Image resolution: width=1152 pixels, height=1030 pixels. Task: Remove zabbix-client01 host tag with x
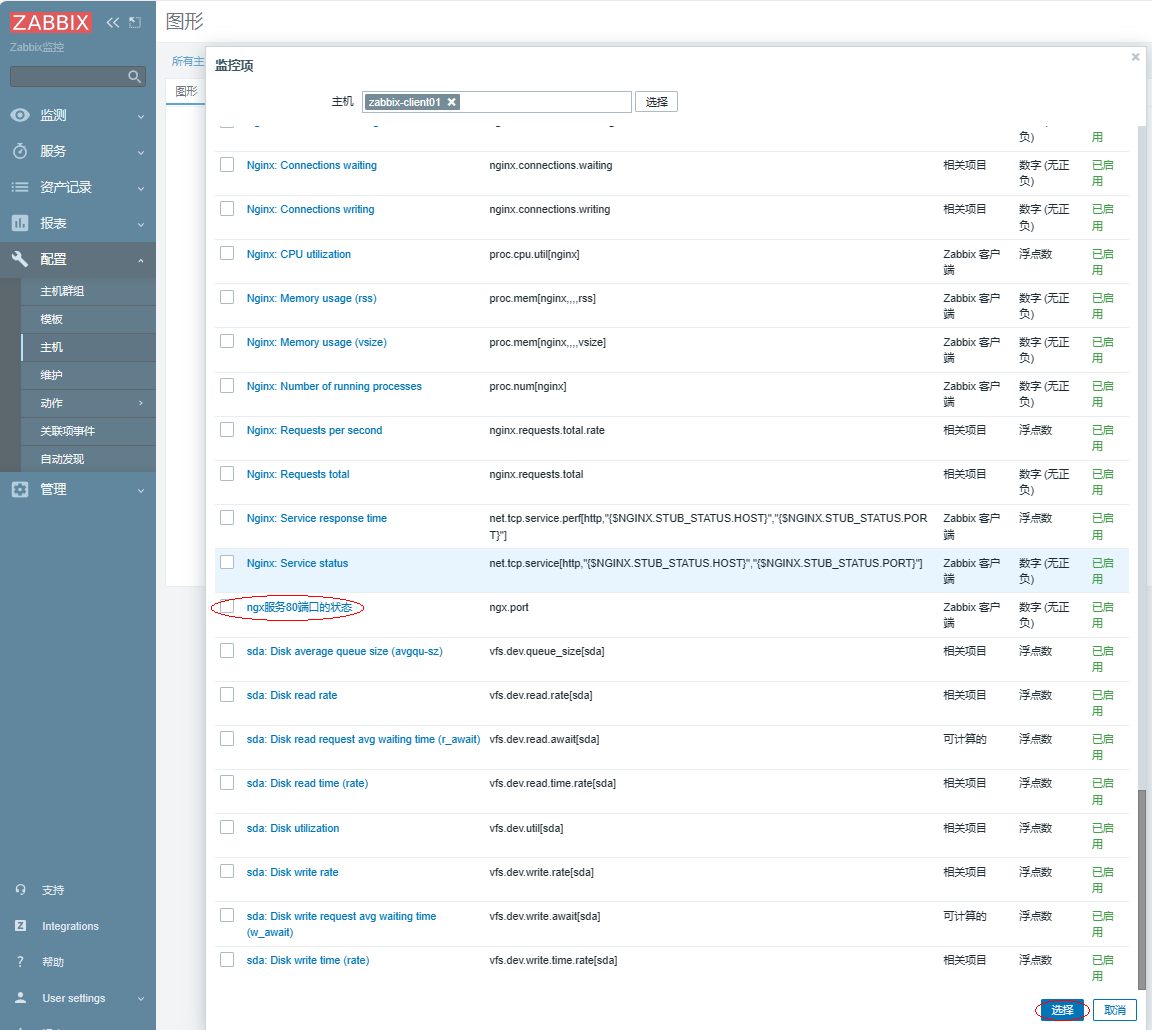pyautogui.click(x=452, y=102)
